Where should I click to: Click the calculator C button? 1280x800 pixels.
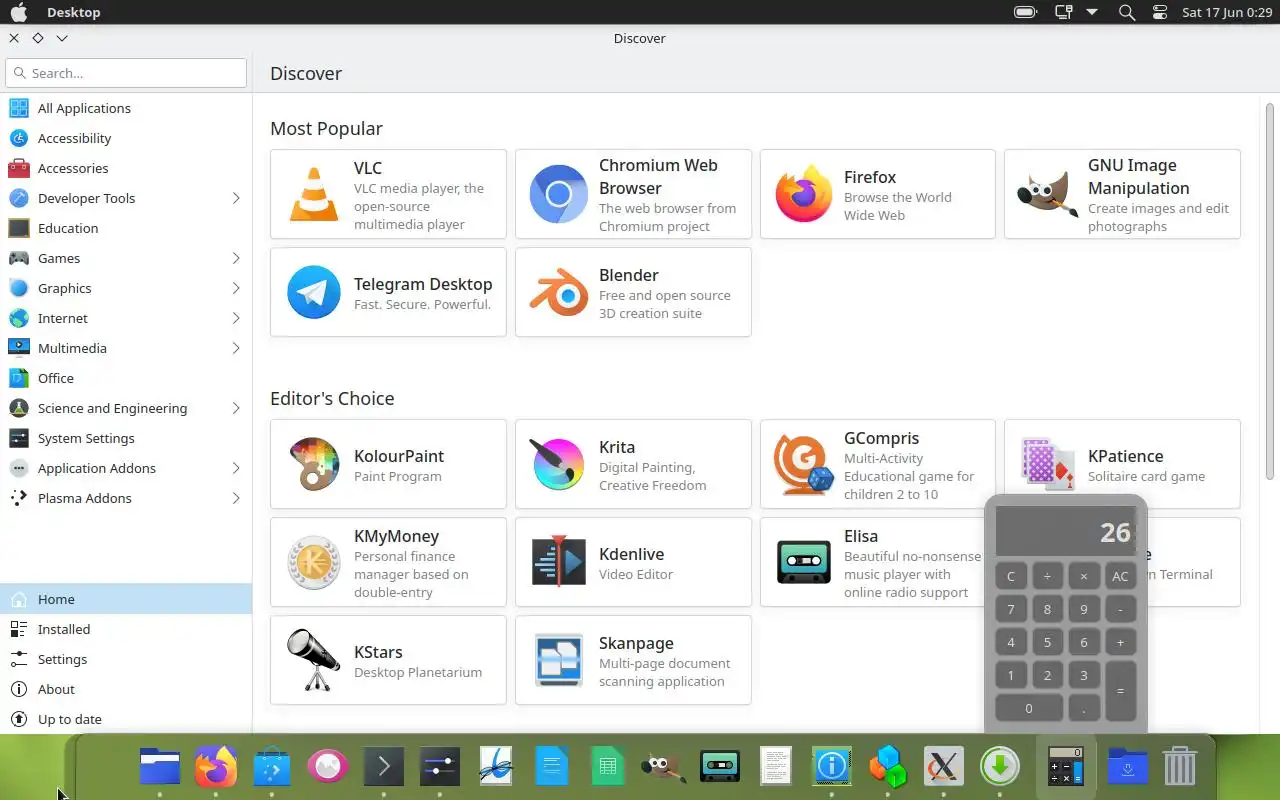click(x=1011, y=576)
